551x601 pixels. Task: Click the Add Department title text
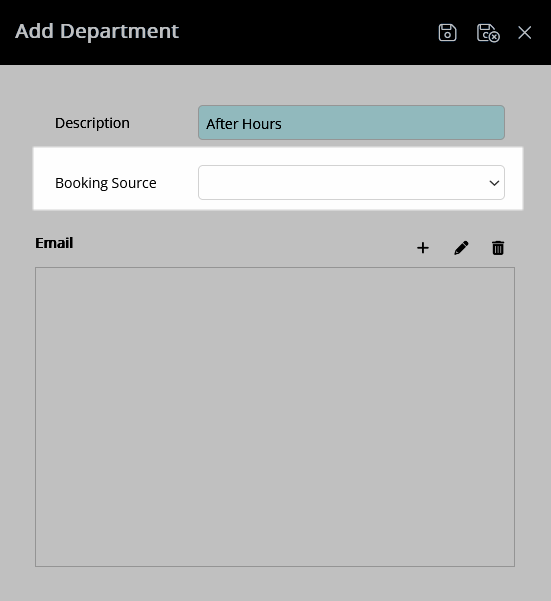[x=97, y=31]
